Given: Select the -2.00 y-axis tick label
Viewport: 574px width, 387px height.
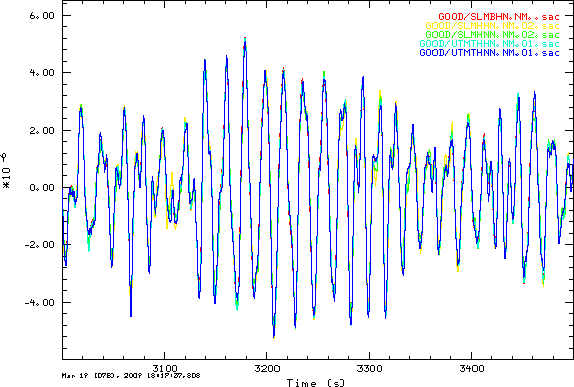Looking at the screenshot, I should (39, 244).
